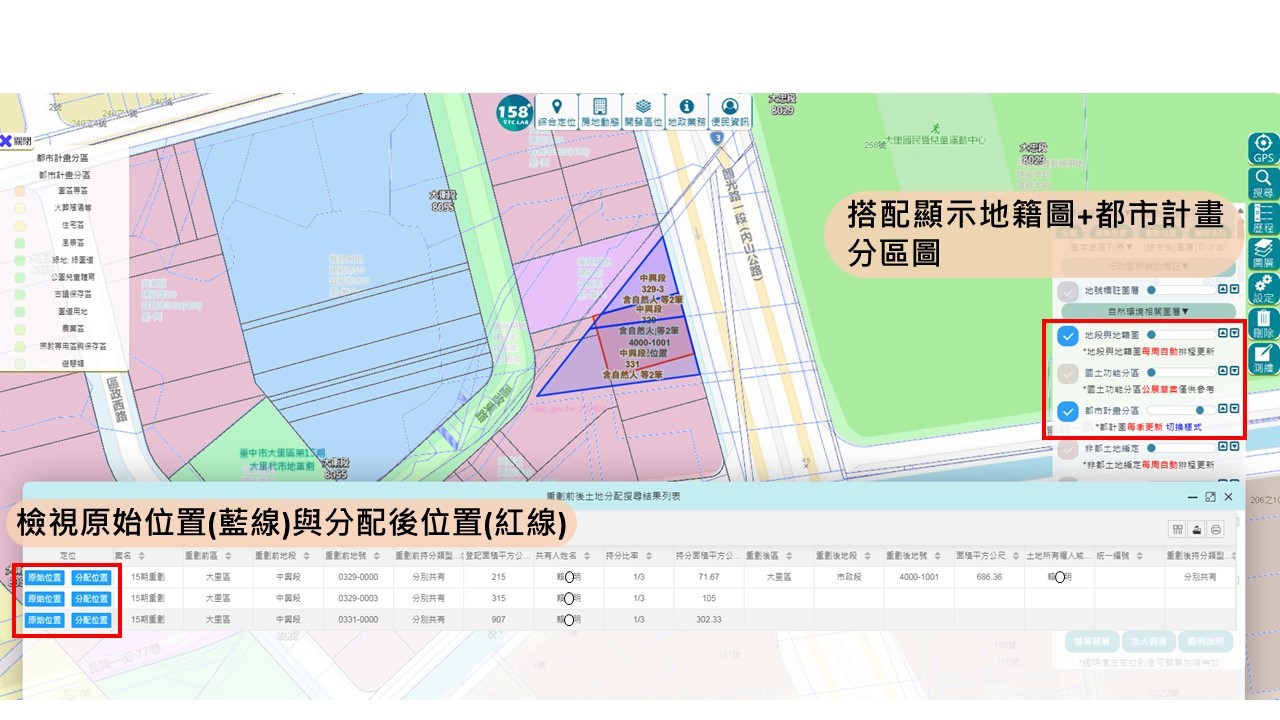Screen dimensions: 1280x720
Task: Move 國土功能分區 layer up
Action: pyautogui.click(x=1223, y=372)
